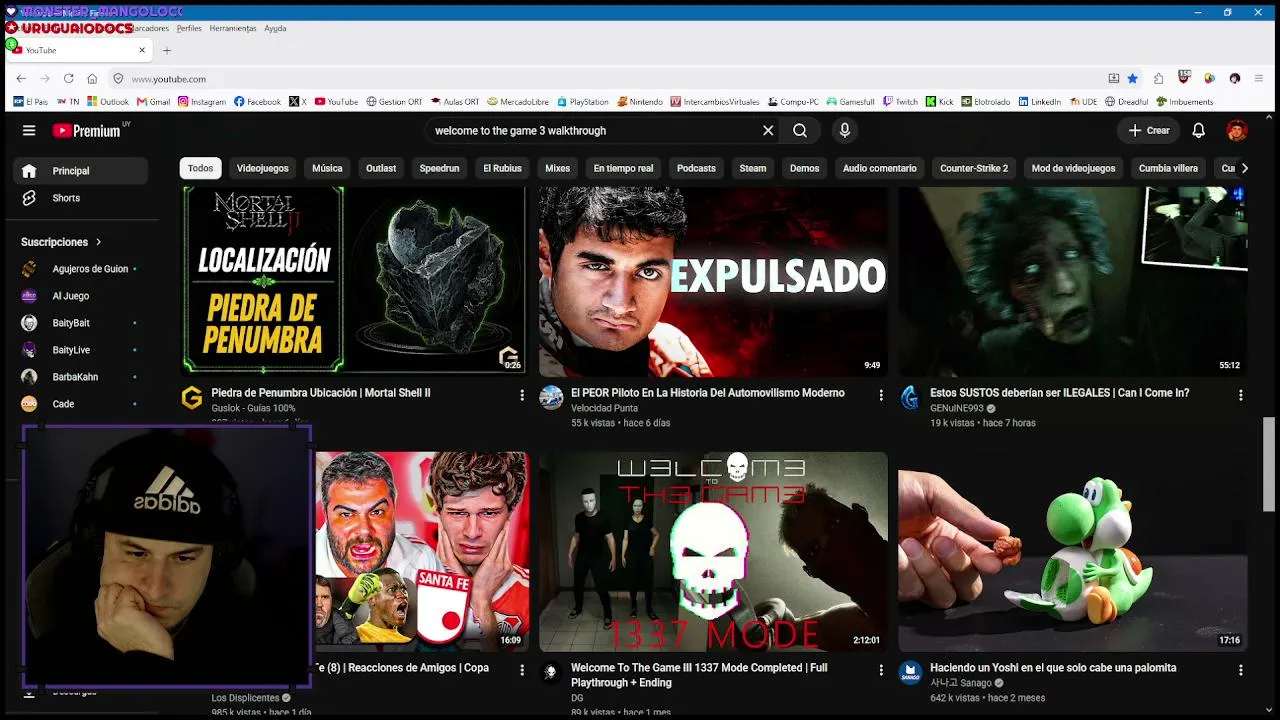Open the Velocidad Punta channel name link
The width and height of the screenshot is (1280, 720).
click(x=604, y=408)
